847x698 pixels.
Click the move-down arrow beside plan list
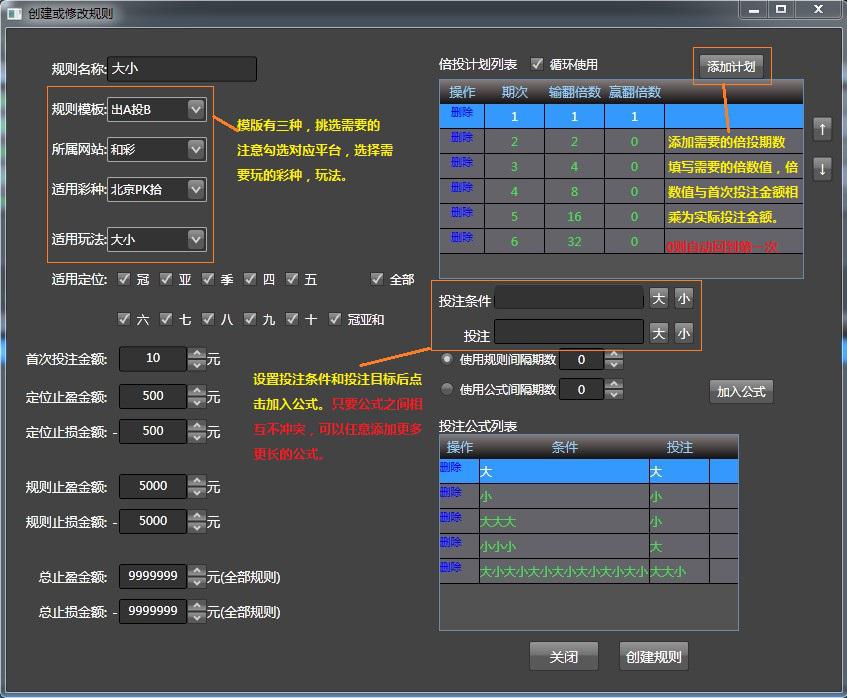[822, 168]
